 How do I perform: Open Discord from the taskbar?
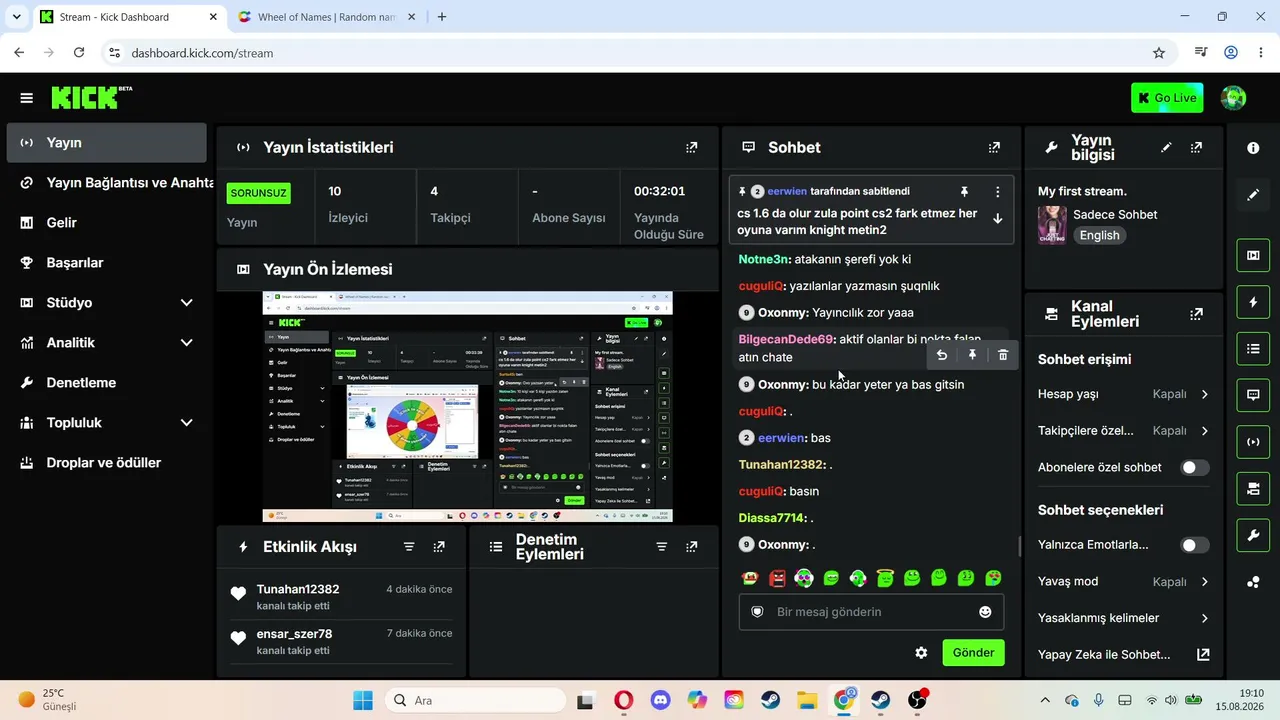pos(660,700)
